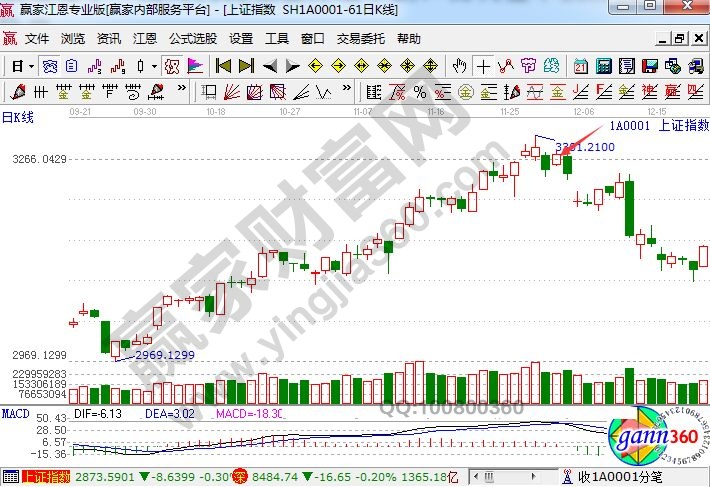Open the 日 period dropdown arrow
710x487 pixels.
click(x=31, y=66)
